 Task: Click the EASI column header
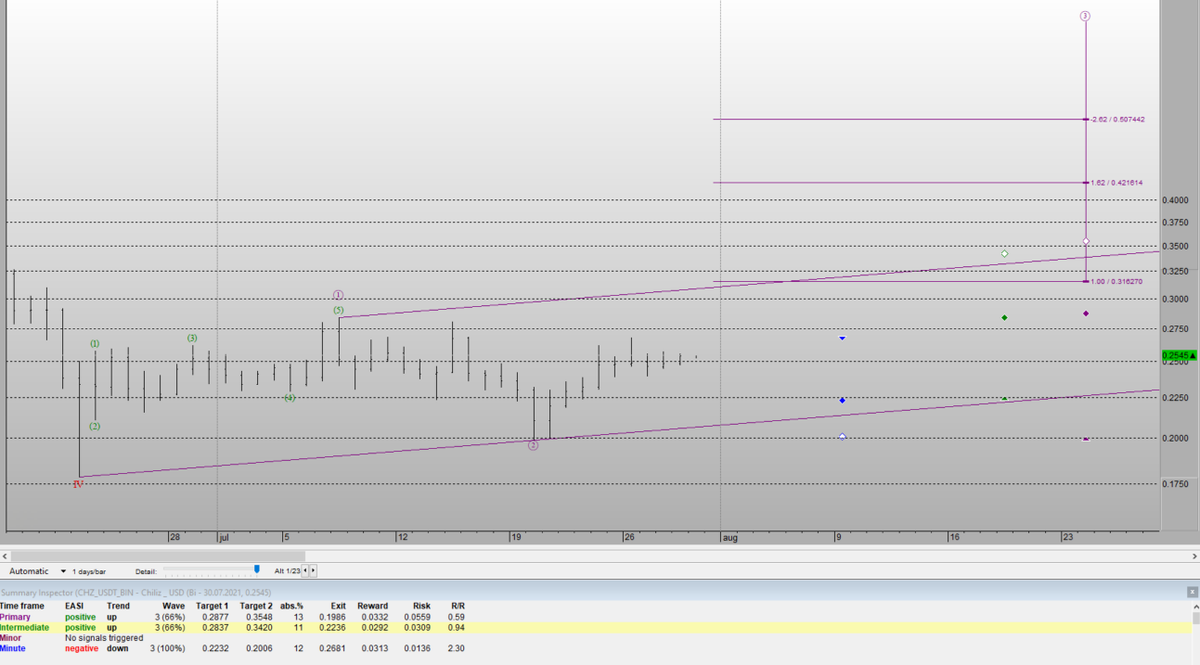[74, 606]
